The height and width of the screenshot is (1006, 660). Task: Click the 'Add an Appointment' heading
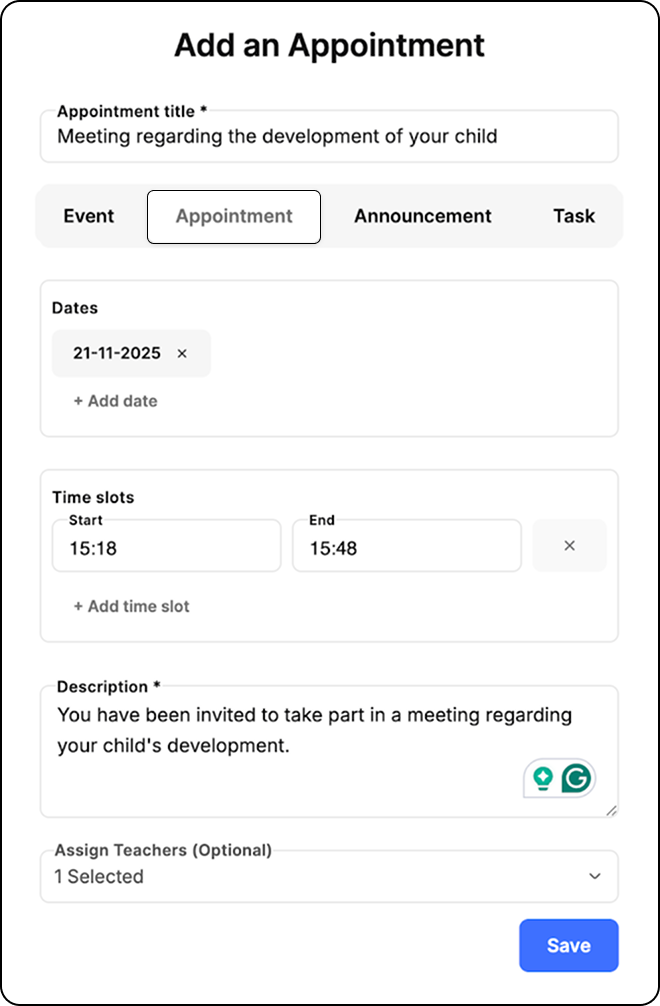pyautogui.click(x=330, y=46)
